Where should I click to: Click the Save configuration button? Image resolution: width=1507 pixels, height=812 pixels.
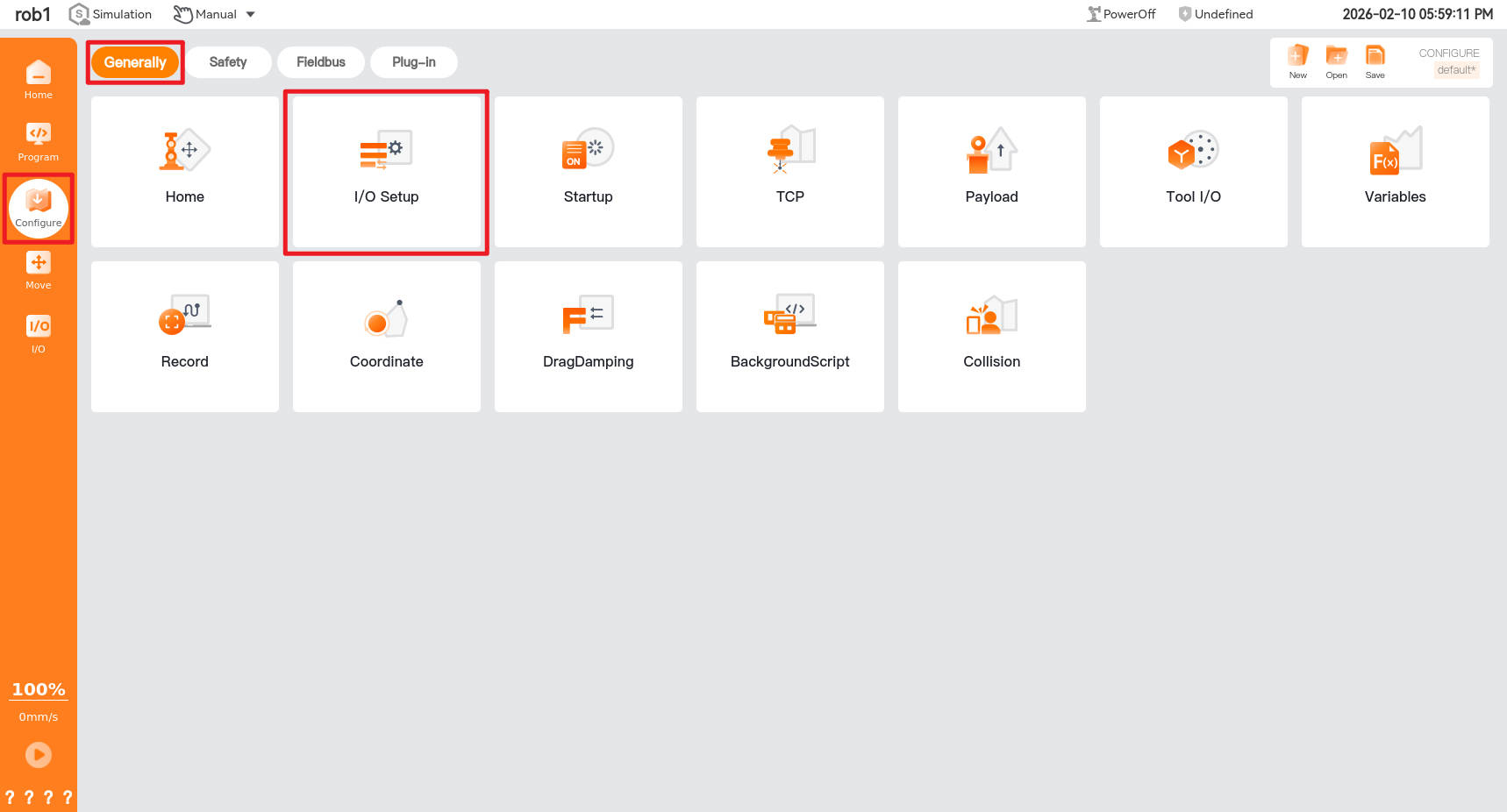1375,61
